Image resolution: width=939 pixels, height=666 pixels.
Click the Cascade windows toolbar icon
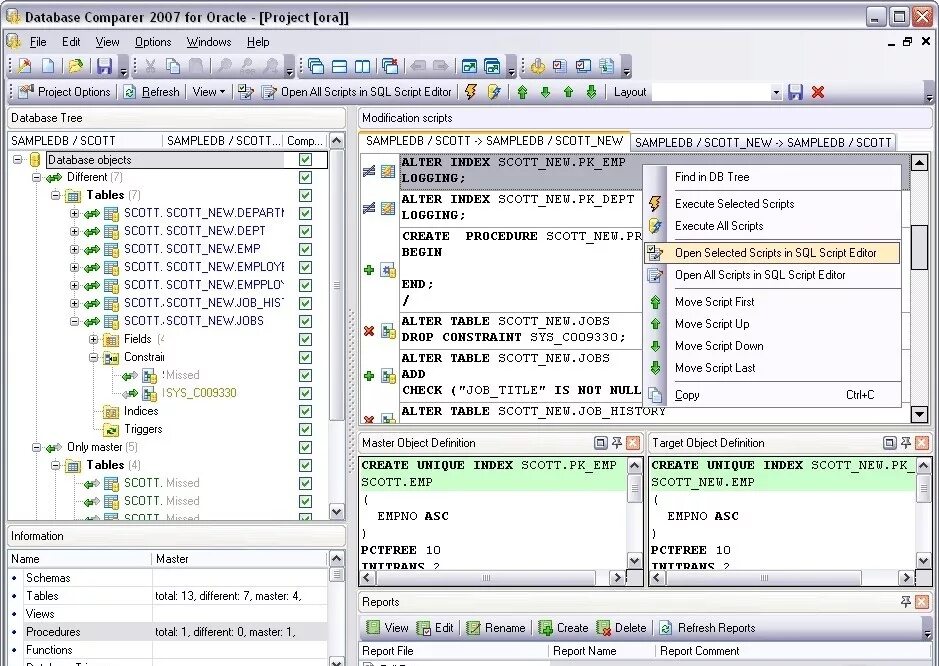(316, 66)
